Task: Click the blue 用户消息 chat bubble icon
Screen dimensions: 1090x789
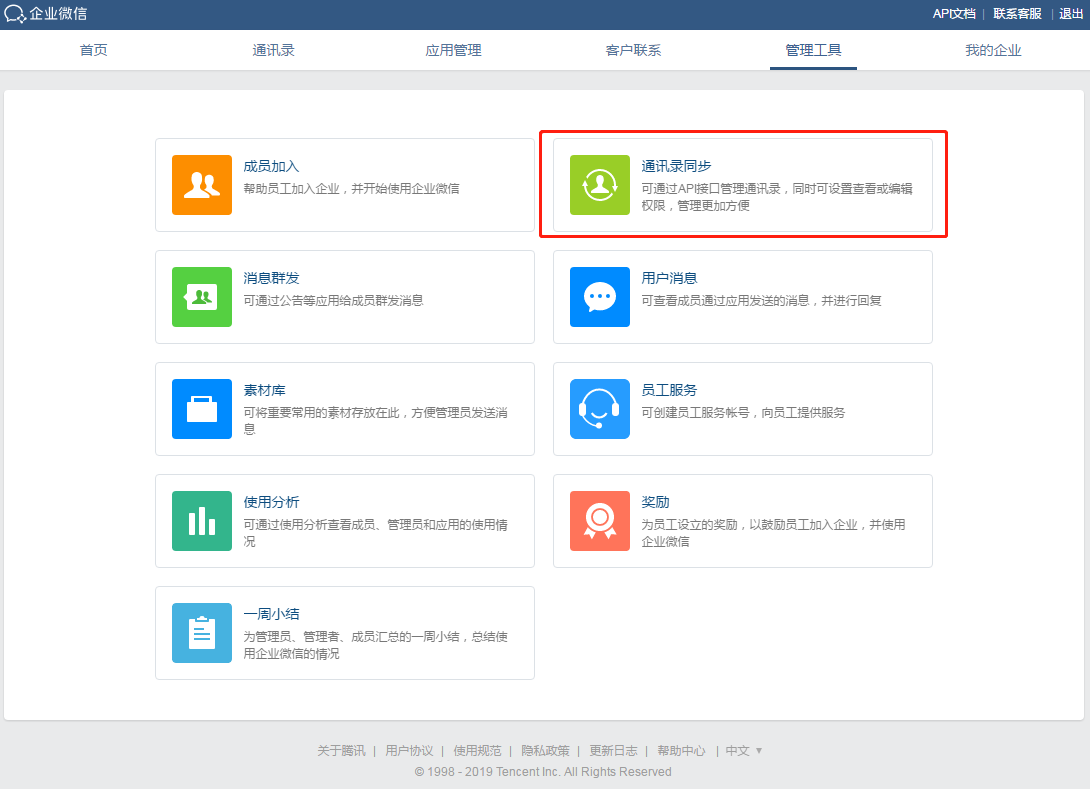Action: click(x=600, y=297)
